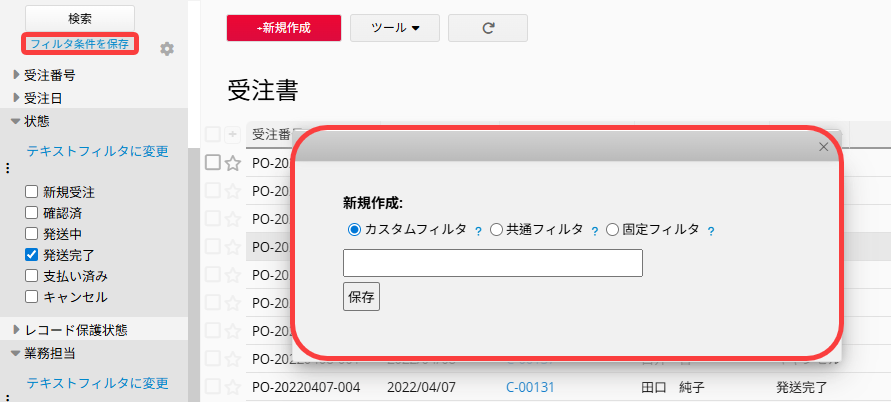Check the 新規受注 status checkbox
Screen dimensions: 891x402
32,191
